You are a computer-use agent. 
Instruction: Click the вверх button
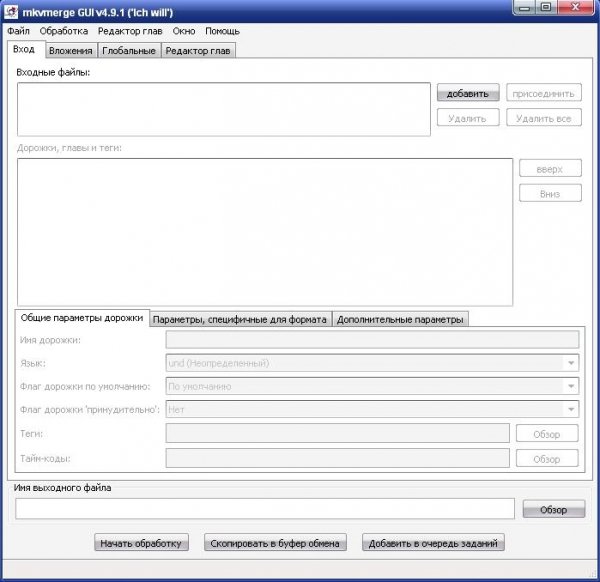[550, 168]
